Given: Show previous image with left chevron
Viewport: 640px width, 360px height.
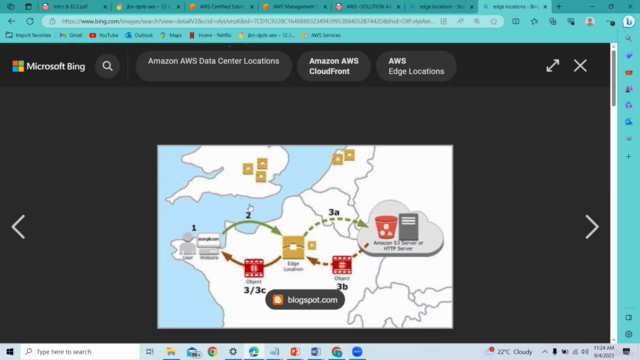Looking at the screenshot, I should (x=18, y=227).
